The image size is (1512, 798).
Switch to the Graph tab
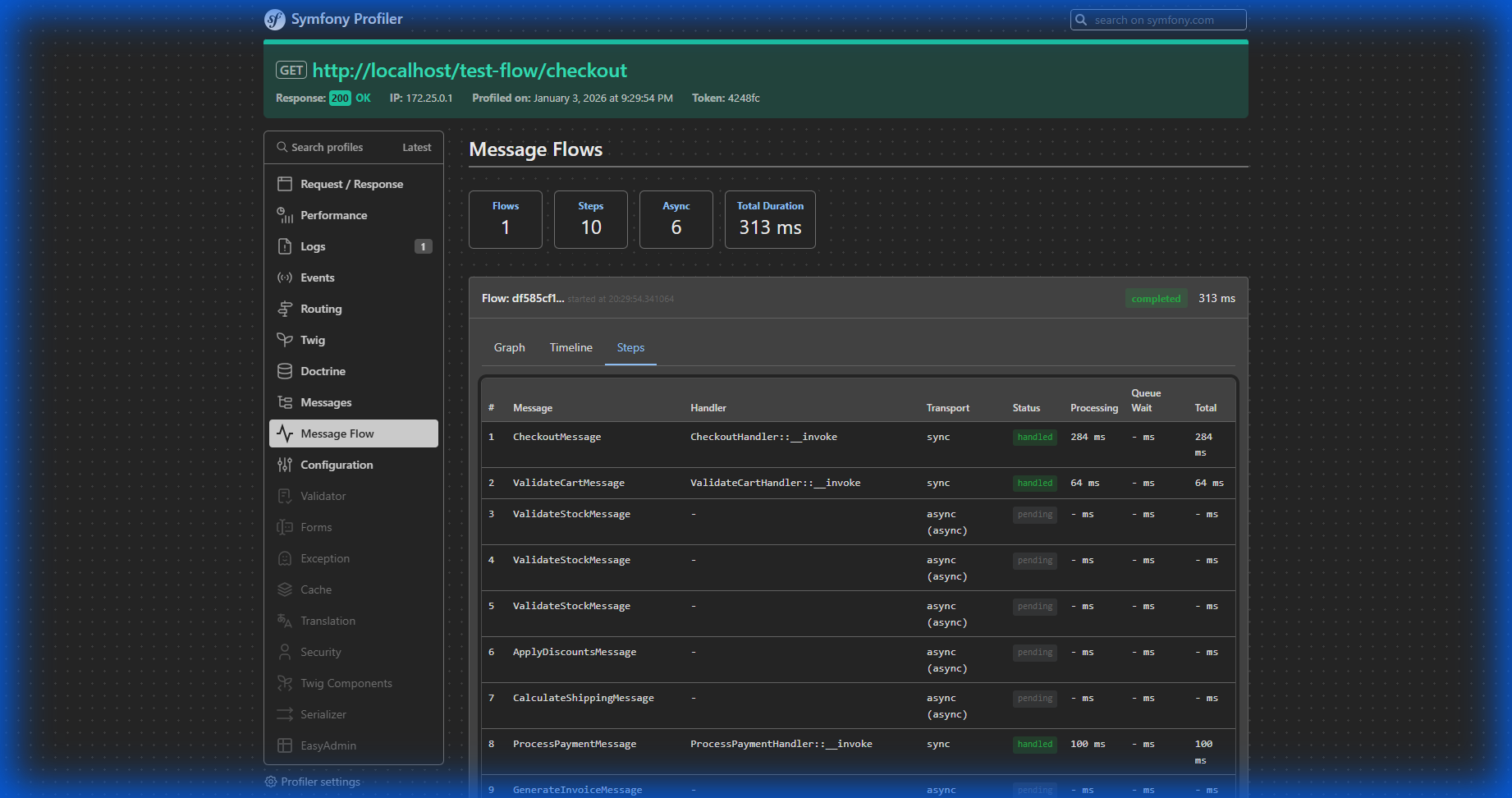pyautogui.click(x=509, y=347)
